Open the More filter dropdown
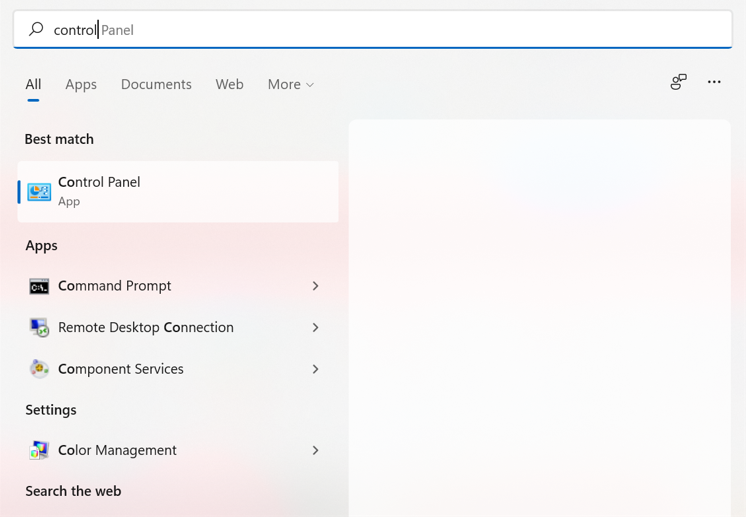 (x=291, y=84)
